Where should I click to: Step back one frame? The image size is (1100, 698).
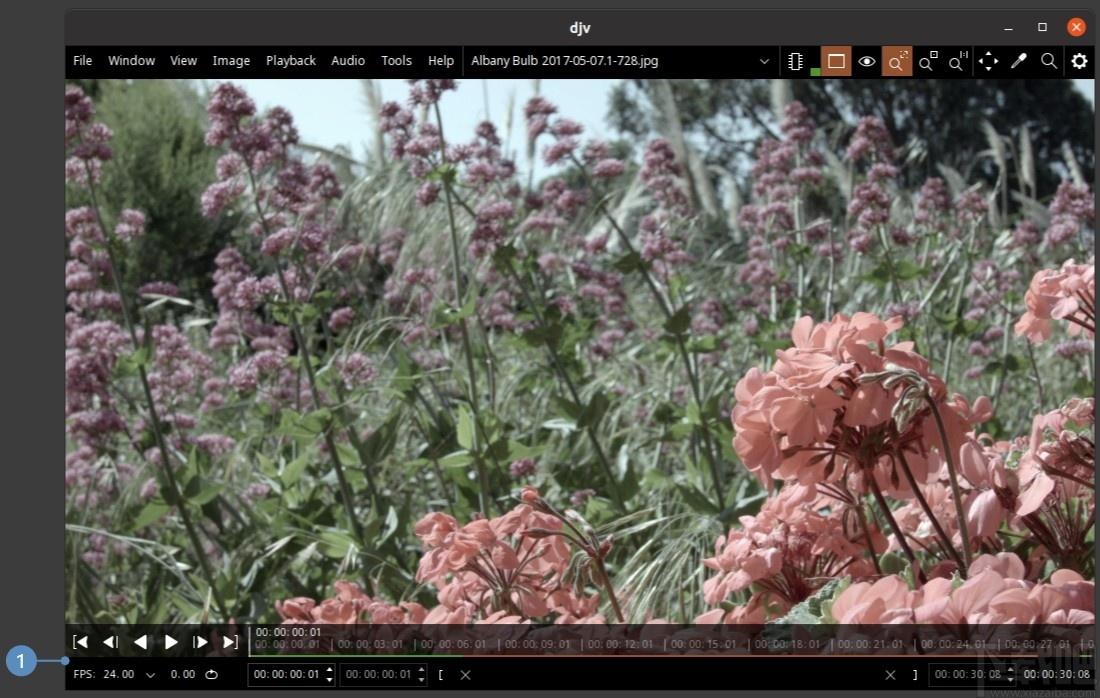point(110,642)
